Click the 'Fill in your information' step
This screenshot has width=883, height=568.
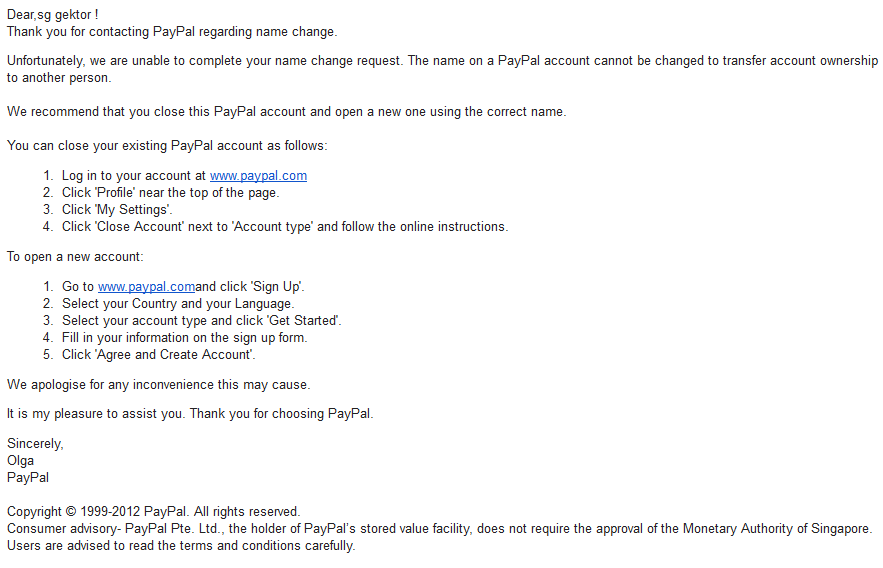point(184,338)
